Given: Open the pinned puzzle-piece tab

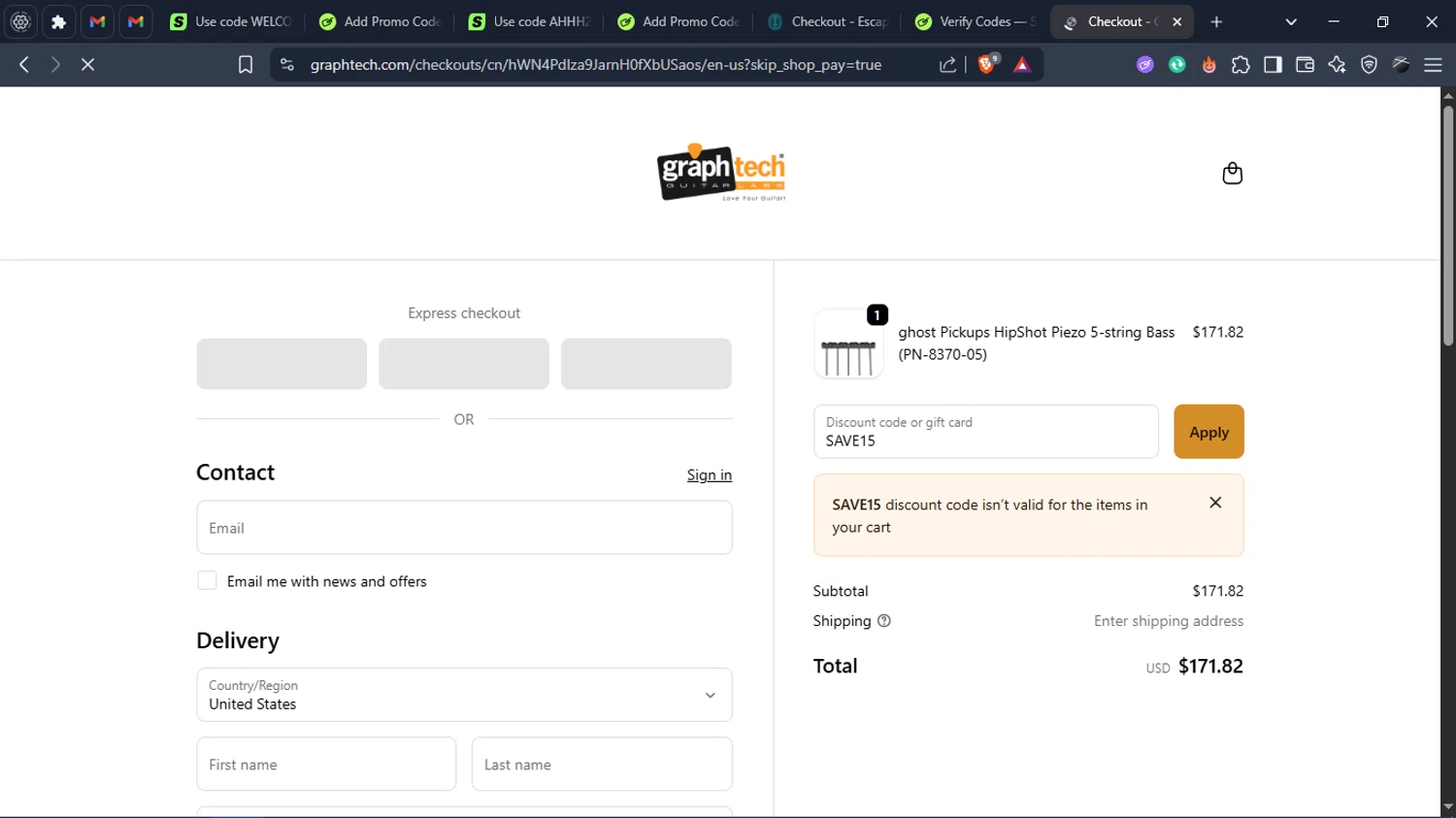Looking at the screenshot, I should 58,21.
